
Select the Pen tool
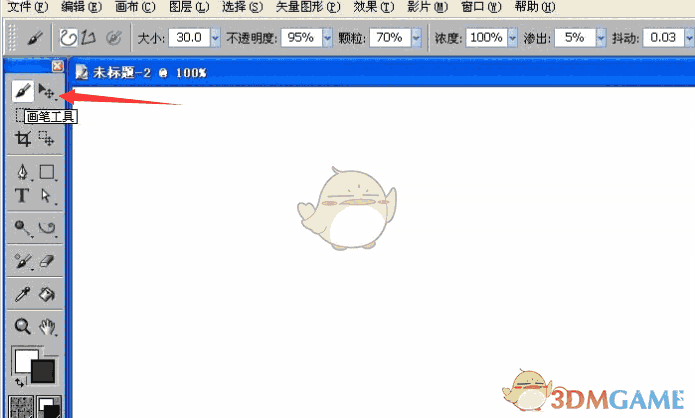pos(23,172)
